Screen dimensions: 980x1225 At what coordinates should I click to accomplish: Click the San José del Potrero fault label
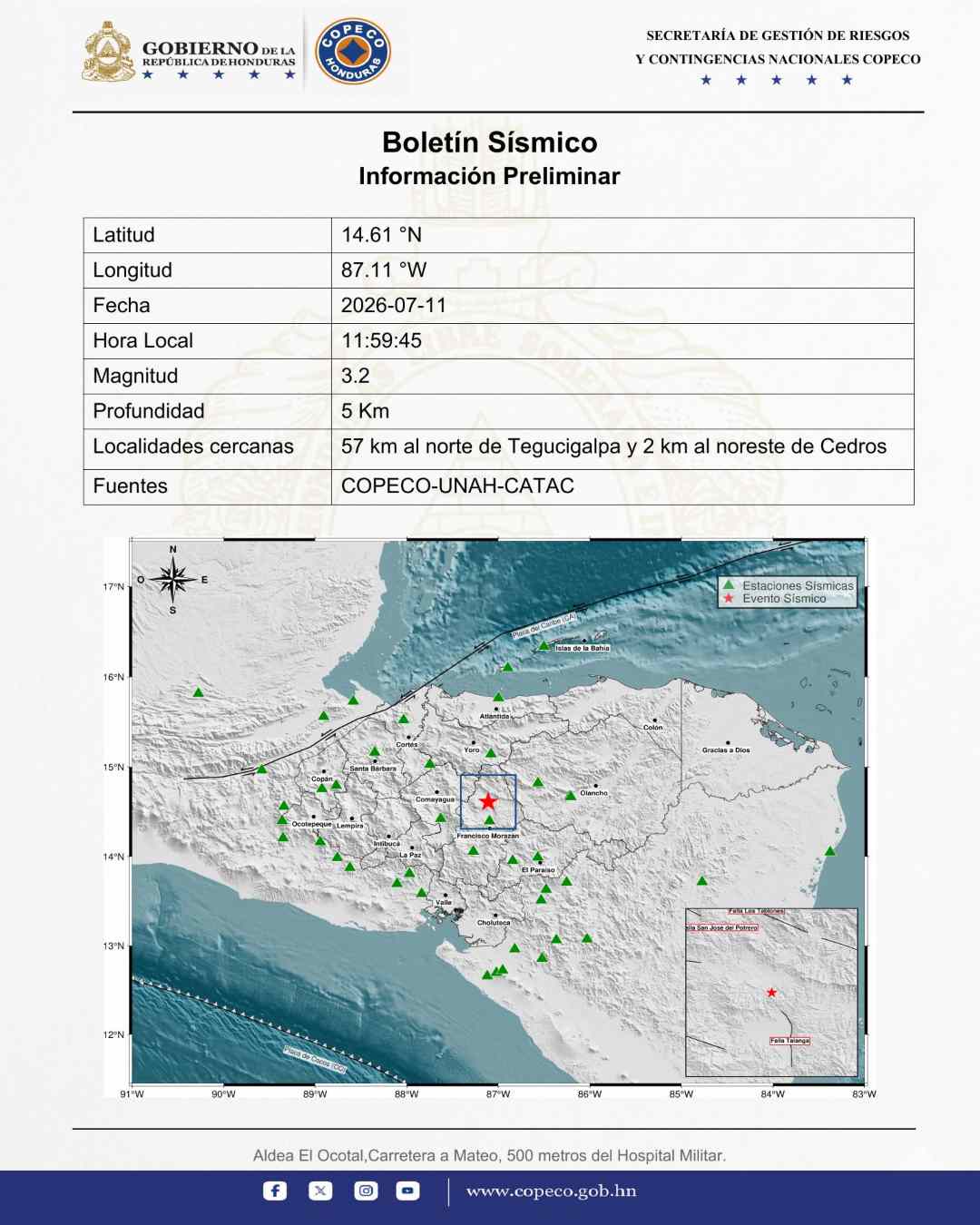tap(722, 928)
